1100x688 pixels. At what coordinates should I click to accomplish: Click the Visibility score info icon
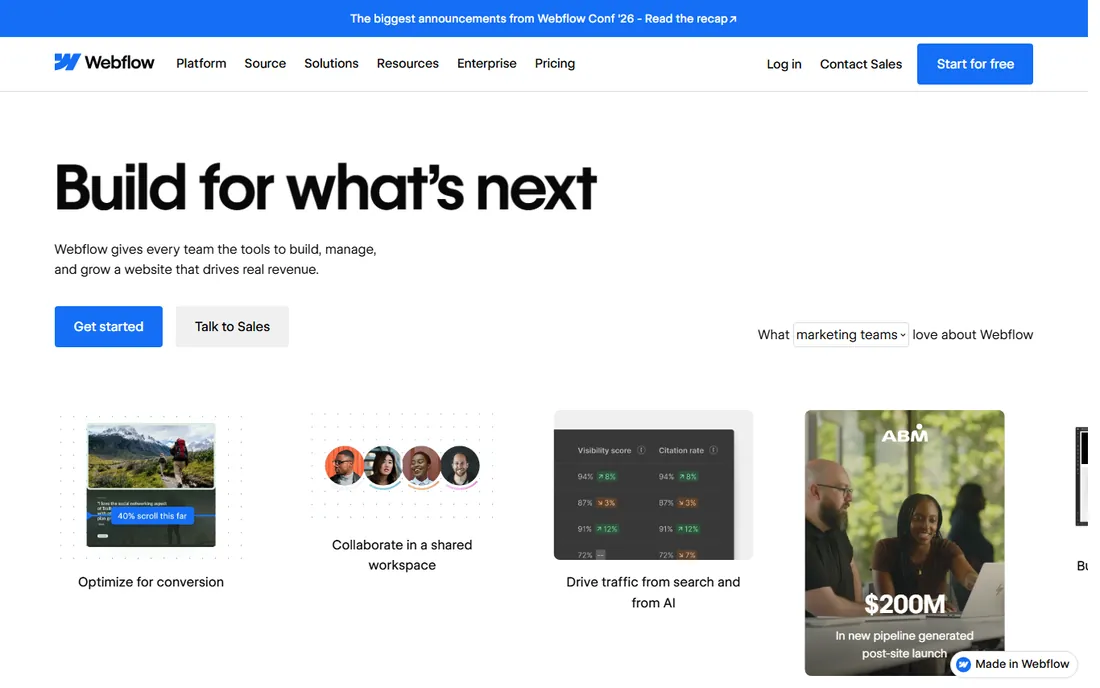(x=641, y=450)
